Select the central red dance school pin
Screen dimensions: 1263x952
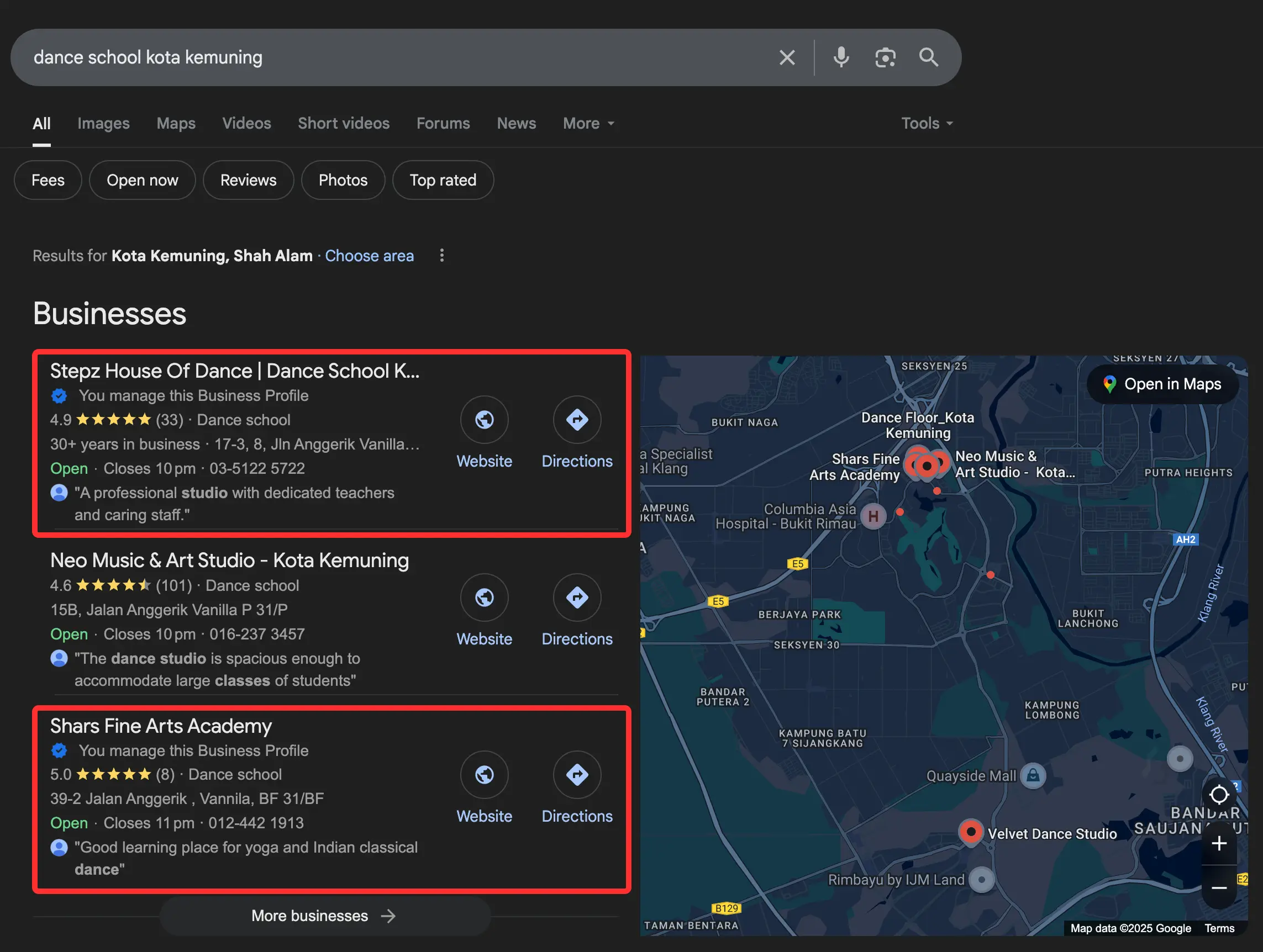927,467
